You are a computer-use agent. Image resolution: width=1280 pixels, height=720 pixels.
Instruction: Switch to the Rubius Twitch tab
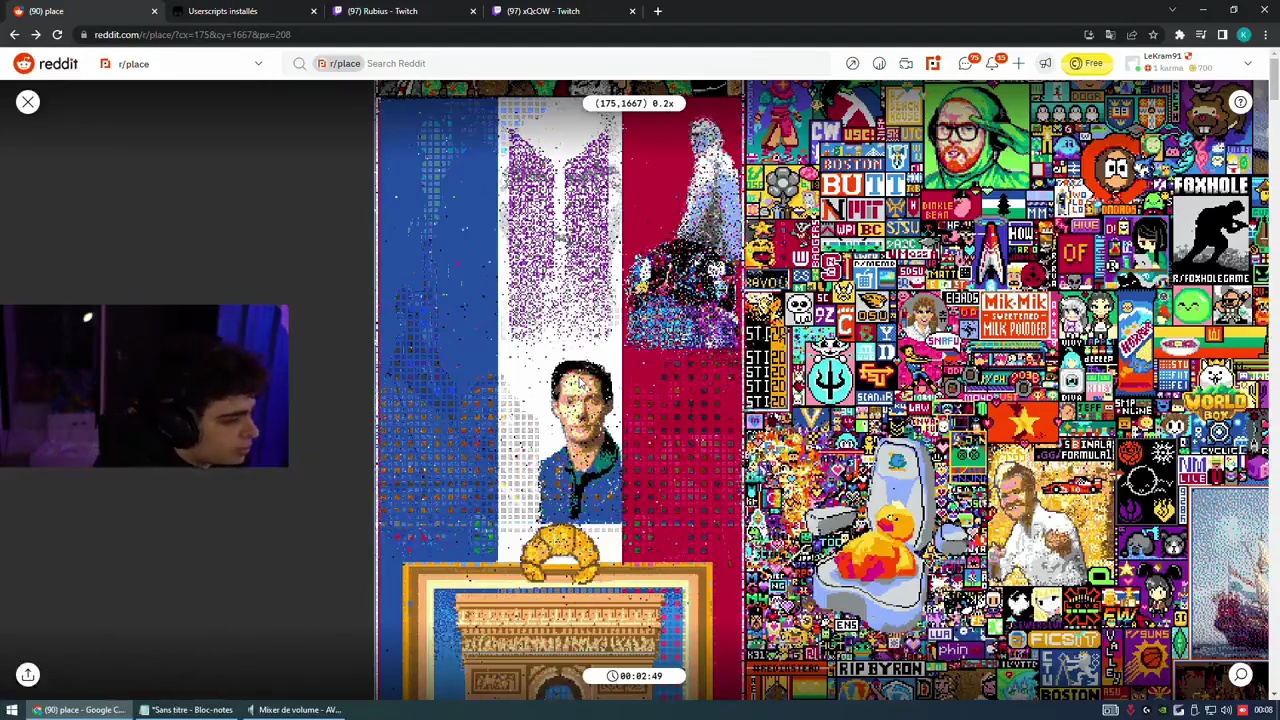pos(404,11)
